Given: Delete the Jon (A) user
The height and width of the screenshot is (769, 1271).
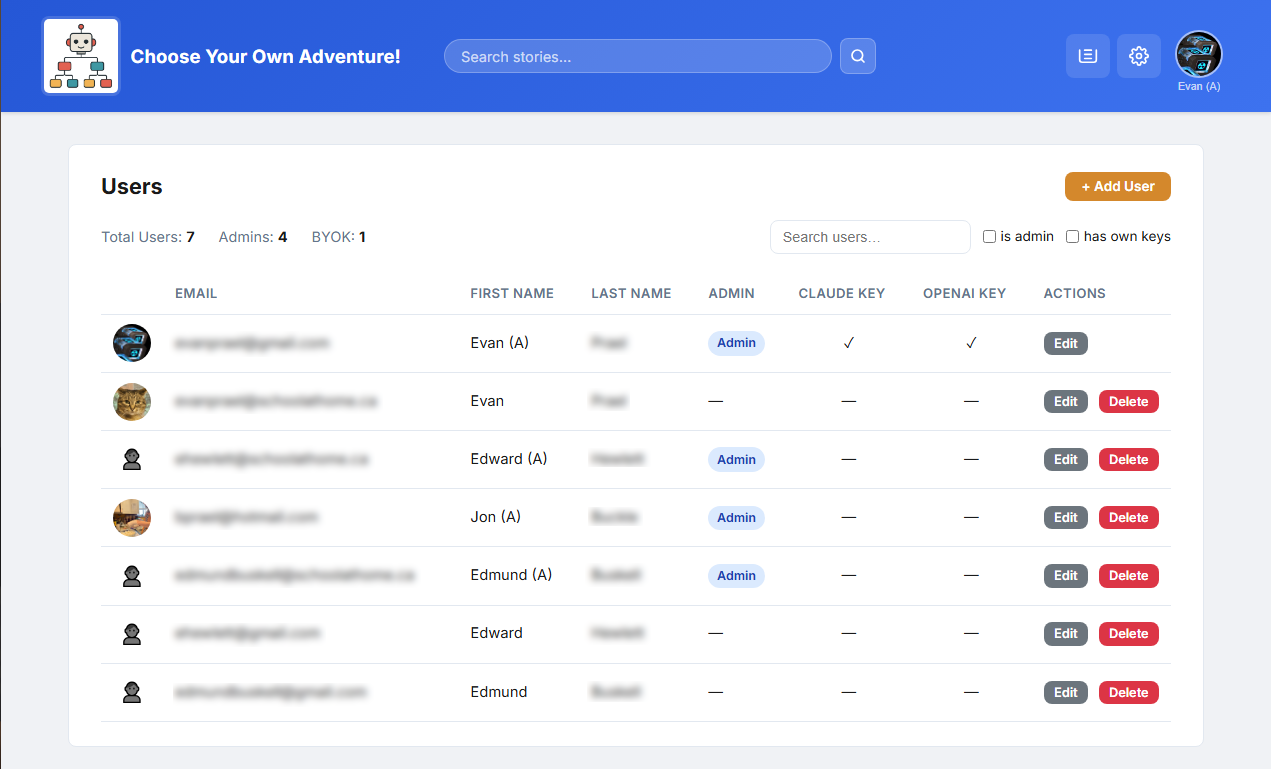Looking at the screenshot, I should tap(1129, 517).
